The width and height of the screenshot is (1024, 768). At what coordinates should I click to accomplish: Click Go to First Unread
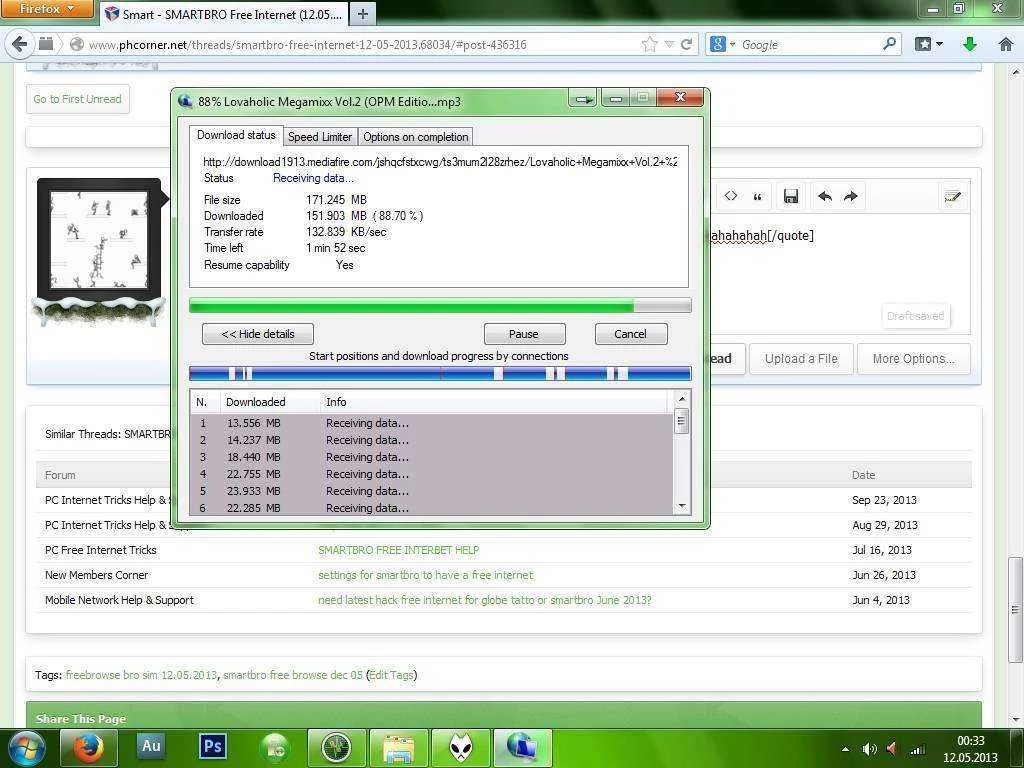(78, 99)
